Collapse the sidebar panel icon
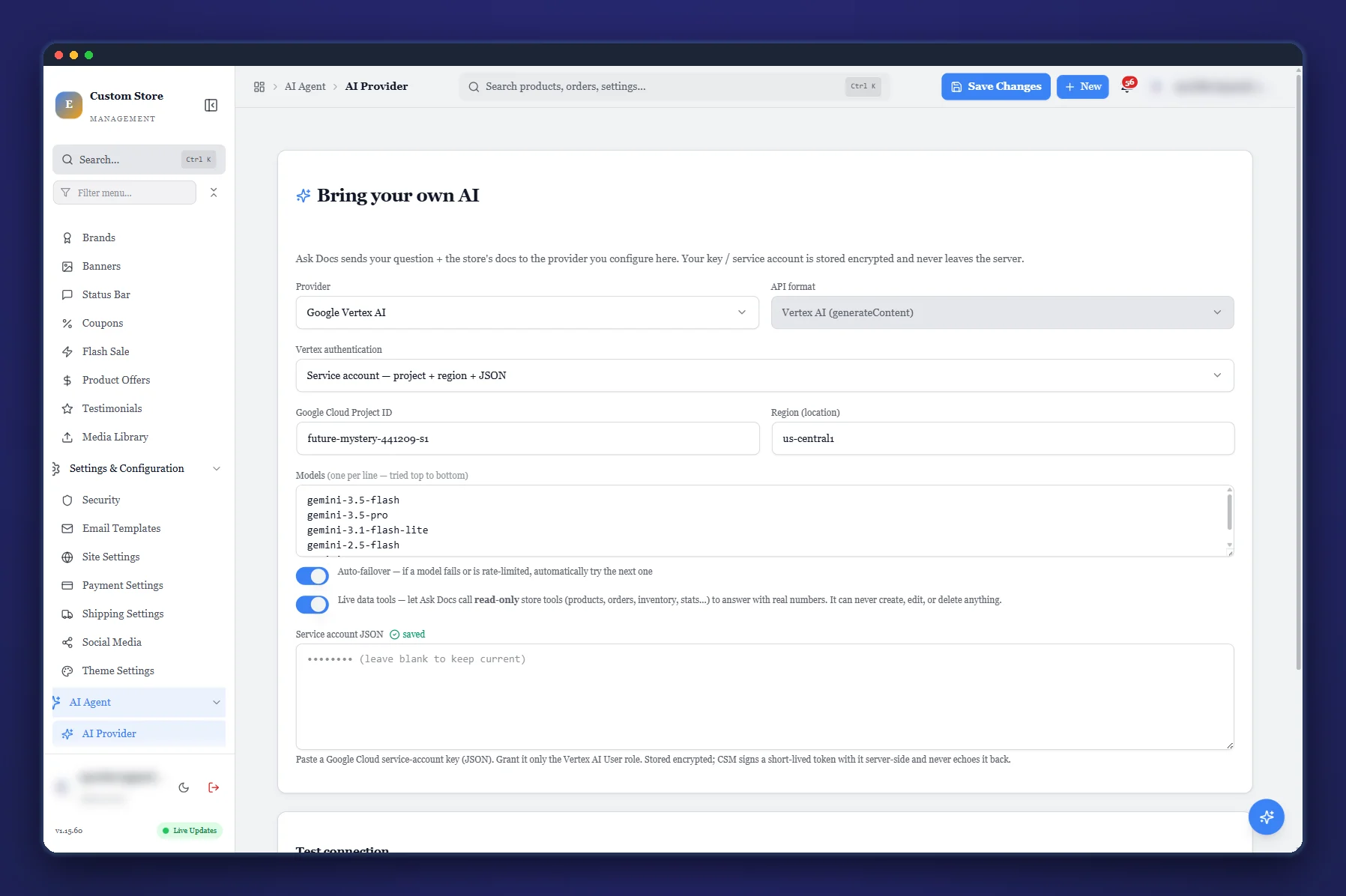This screenshot has width=1346, height=896. point(211,105)
